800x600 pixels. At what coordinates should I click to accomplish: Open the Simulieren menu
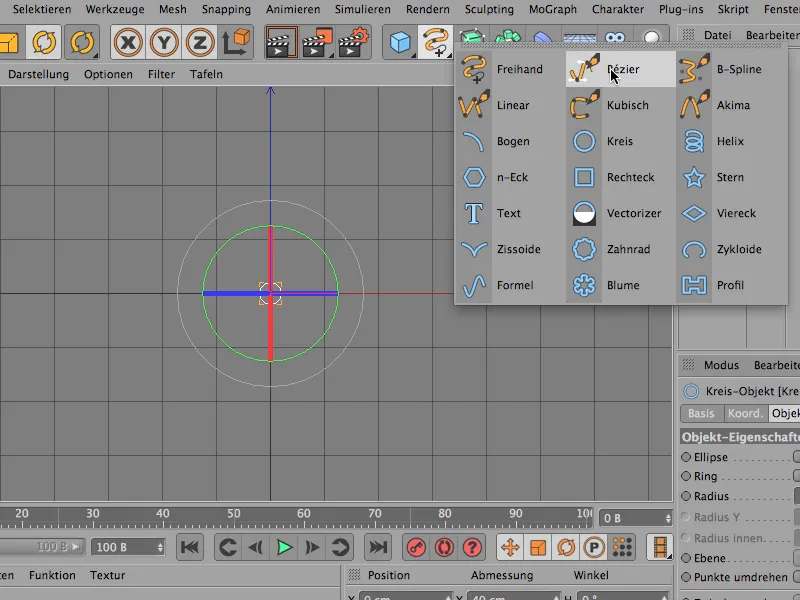[x=362, y=9]
